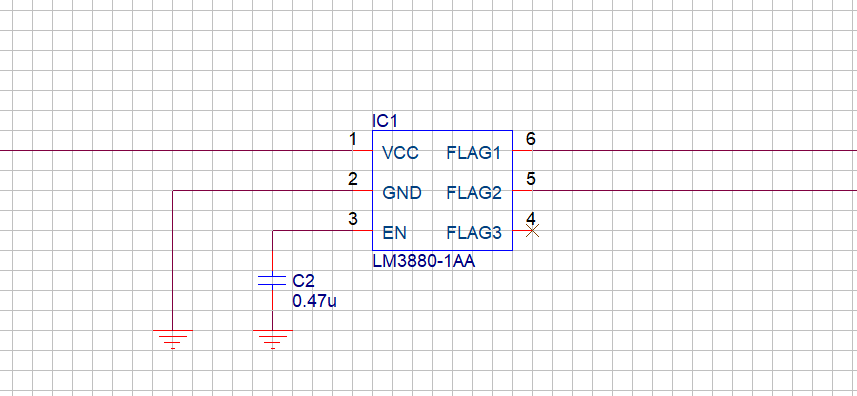
Task: Click pin number 2 of IC1
Action: pos(353,179)
